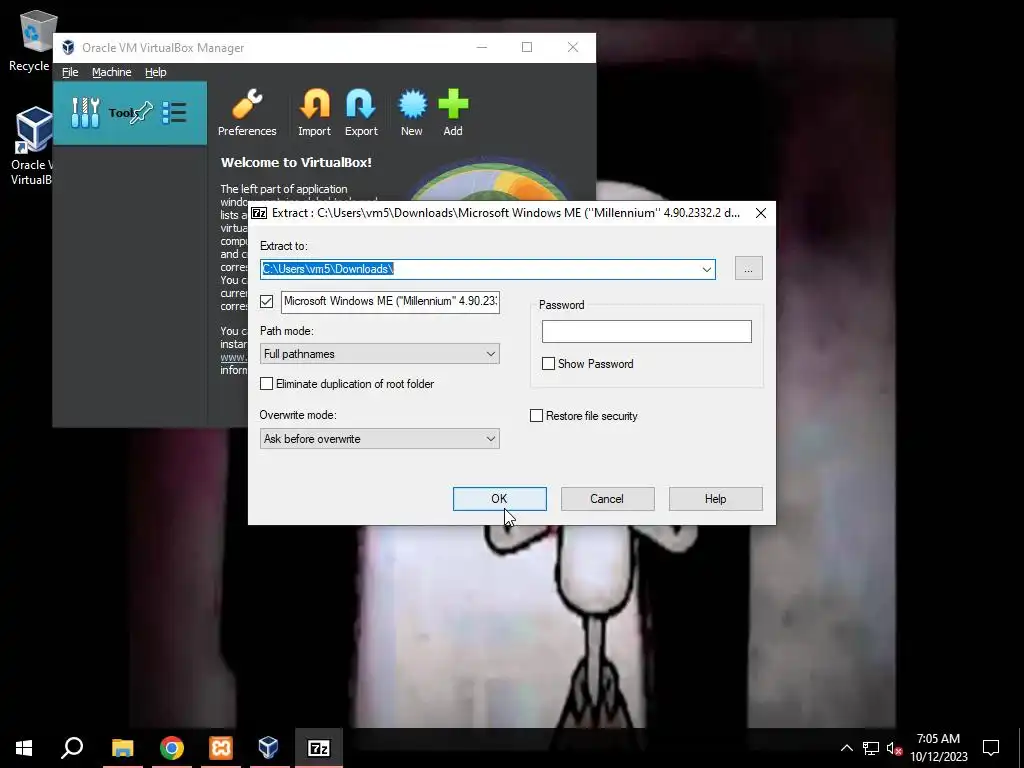Viewport: 1024px width, 768px height.
Task: Click the Password input field
Action: pyautogui.click(x=647, y=331)
